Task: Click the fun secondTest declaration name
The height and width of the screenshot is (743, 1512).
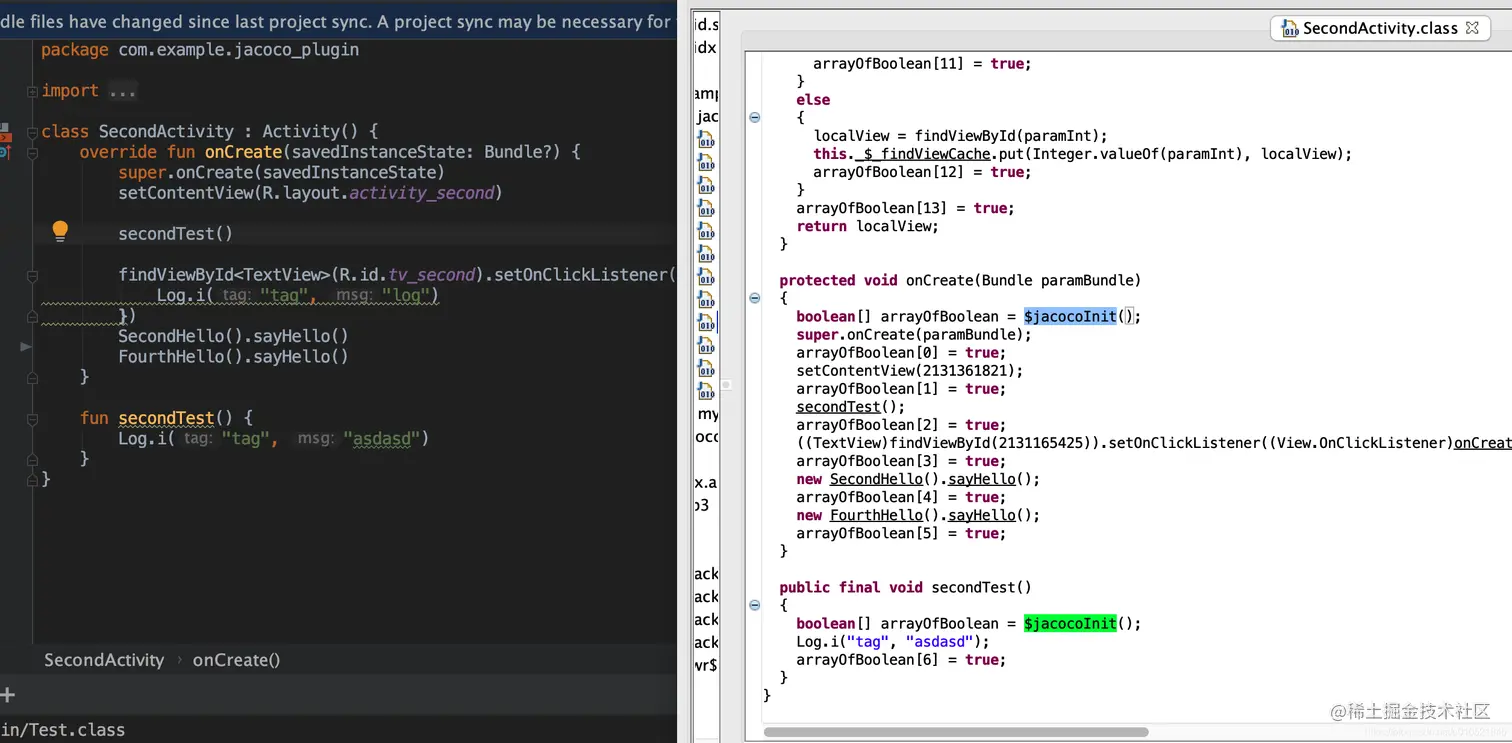Action: [x=166, y=418]
